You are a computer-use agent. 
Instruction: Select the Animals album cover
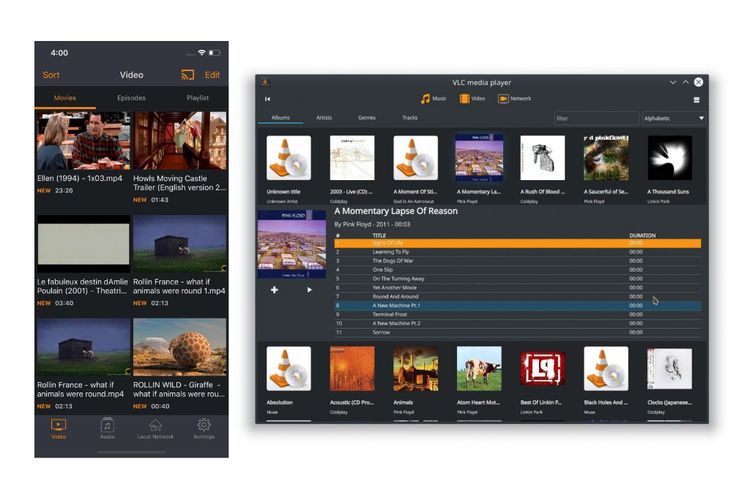[415, 368]
